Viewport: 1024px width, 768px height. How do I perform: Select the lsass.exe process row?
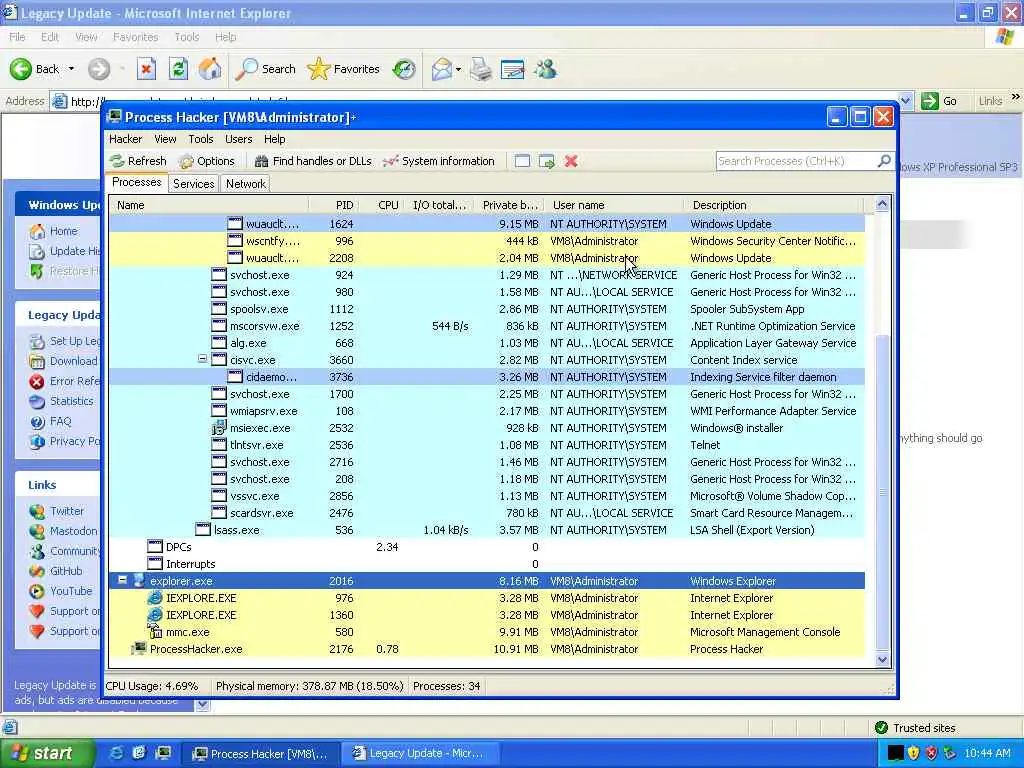pos(487,530)
